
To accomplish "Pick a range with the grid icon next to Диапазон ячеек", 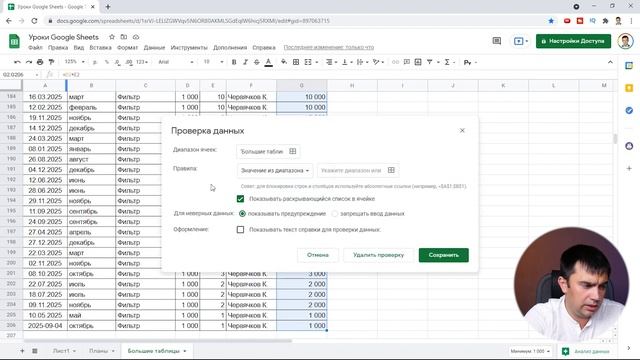I will 293,151.
